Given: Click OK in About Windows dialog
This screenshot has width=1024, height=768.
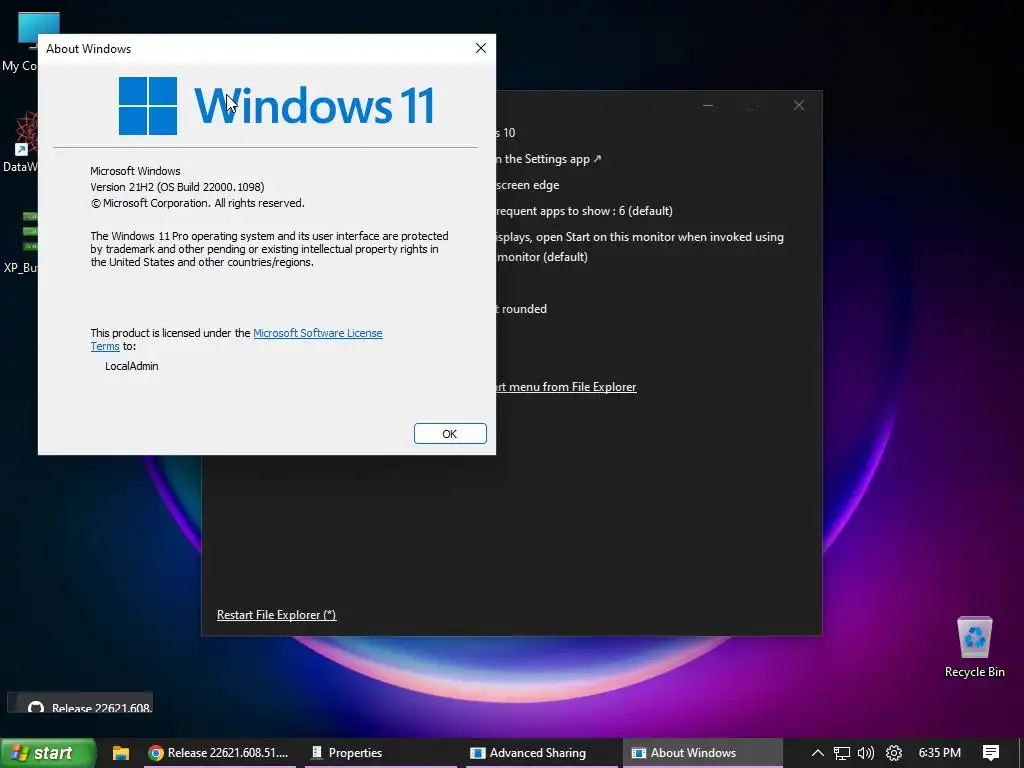Looking at the screenshot, I should click(450, 434).
